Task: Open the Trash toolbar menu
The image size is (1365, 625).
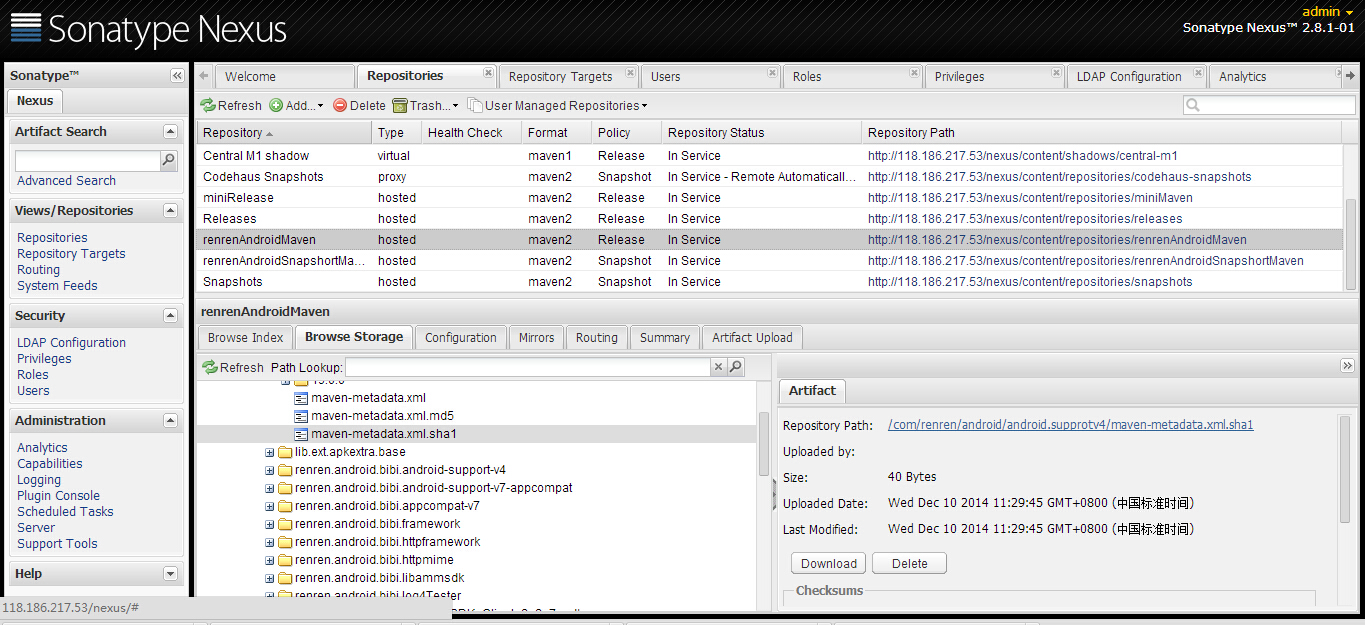Action: click(425, 105)
